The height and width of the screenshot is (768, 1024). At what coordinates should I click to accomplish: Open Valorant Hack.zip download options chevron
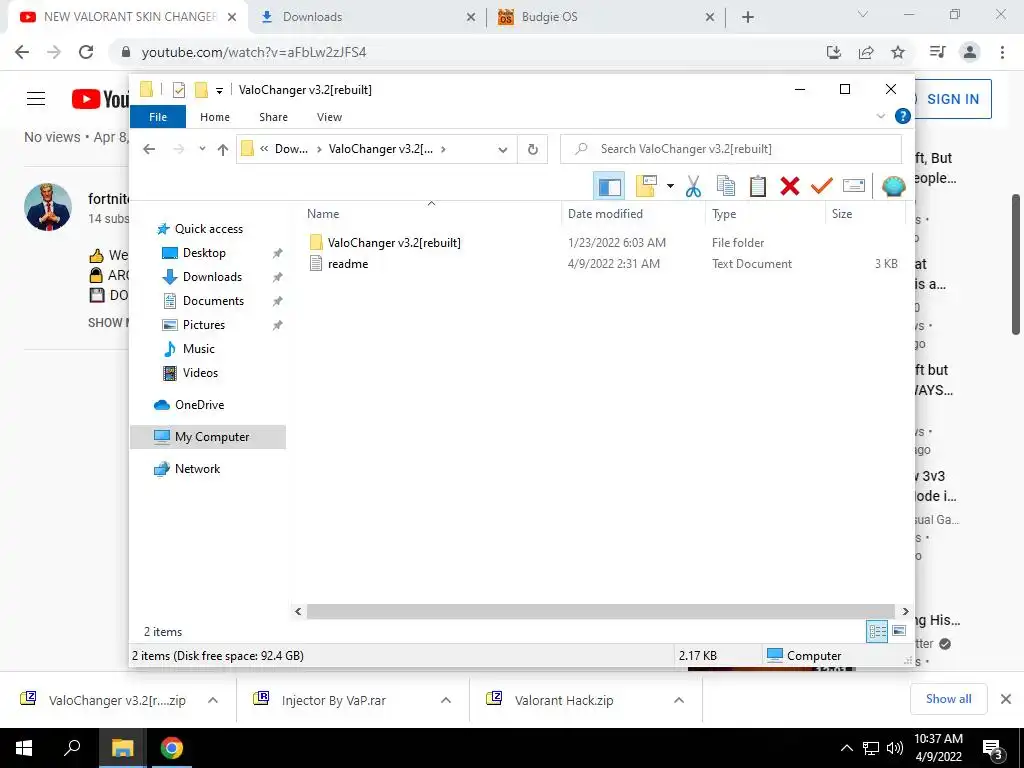point(679,700)
